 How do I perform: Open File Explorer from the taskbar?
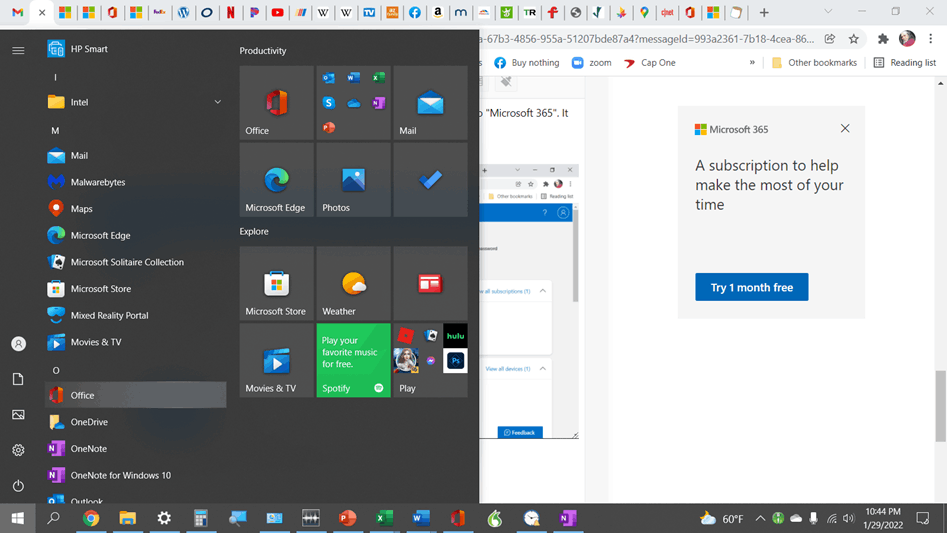tap(127, 518)
